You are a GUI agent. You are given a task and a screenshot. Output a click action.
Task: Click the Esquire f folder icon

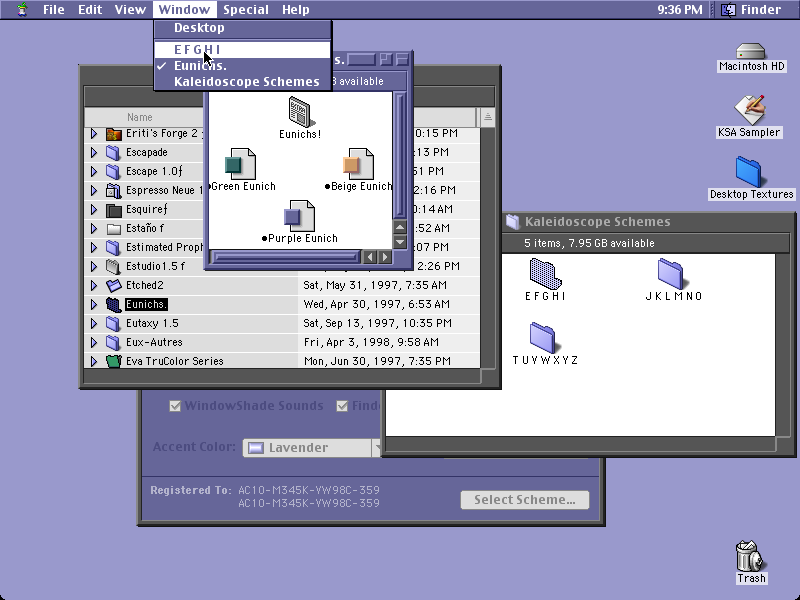pos(114,210)
